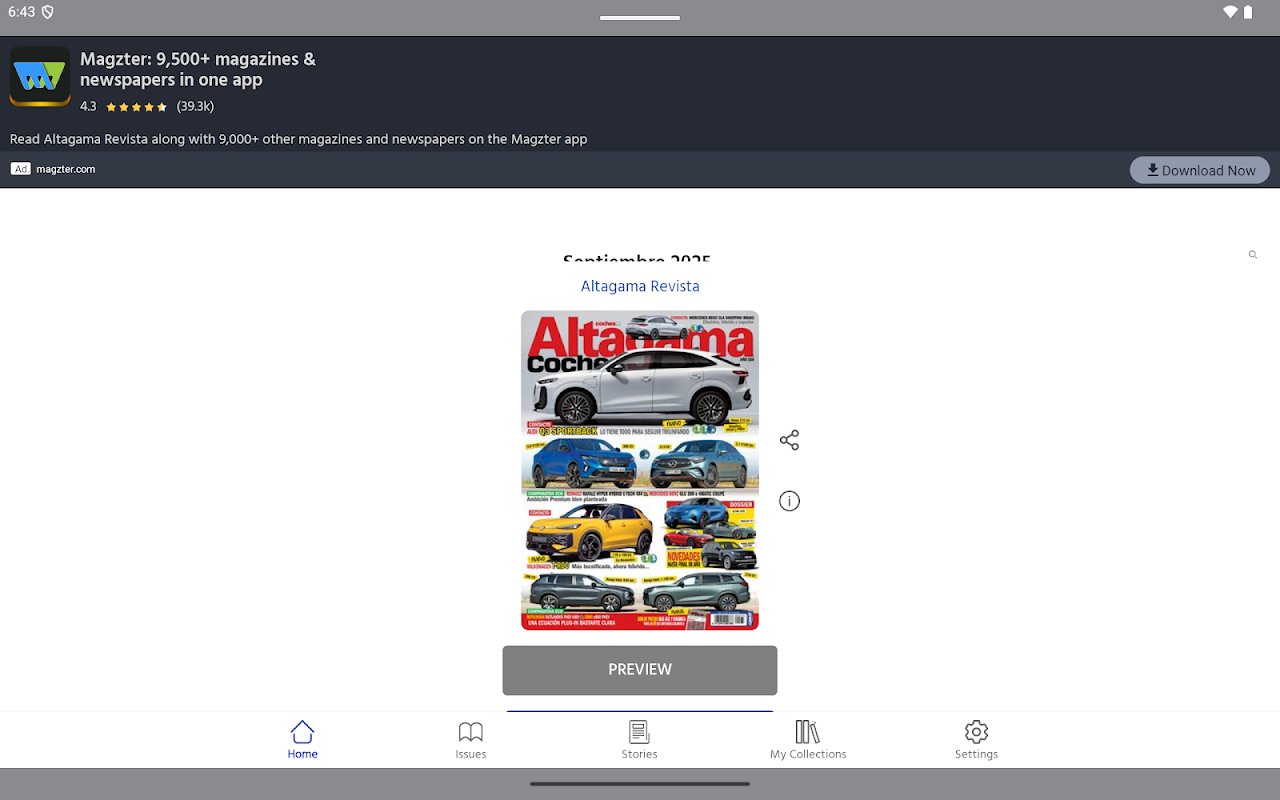
Task: Tap the Android navigation gesture bar
Action: pyautogui.click(x=640, y=784)
